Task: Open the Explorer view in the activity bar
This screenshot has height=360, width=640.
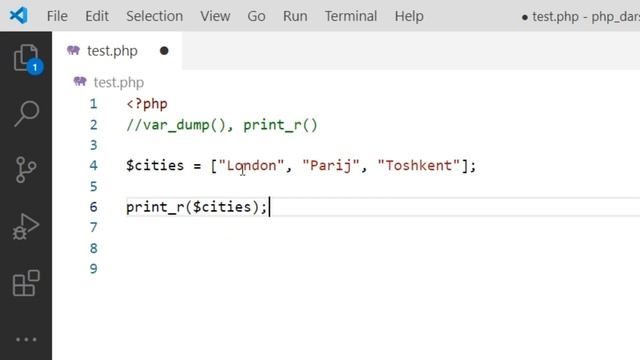Action: (x=27, y=59)
